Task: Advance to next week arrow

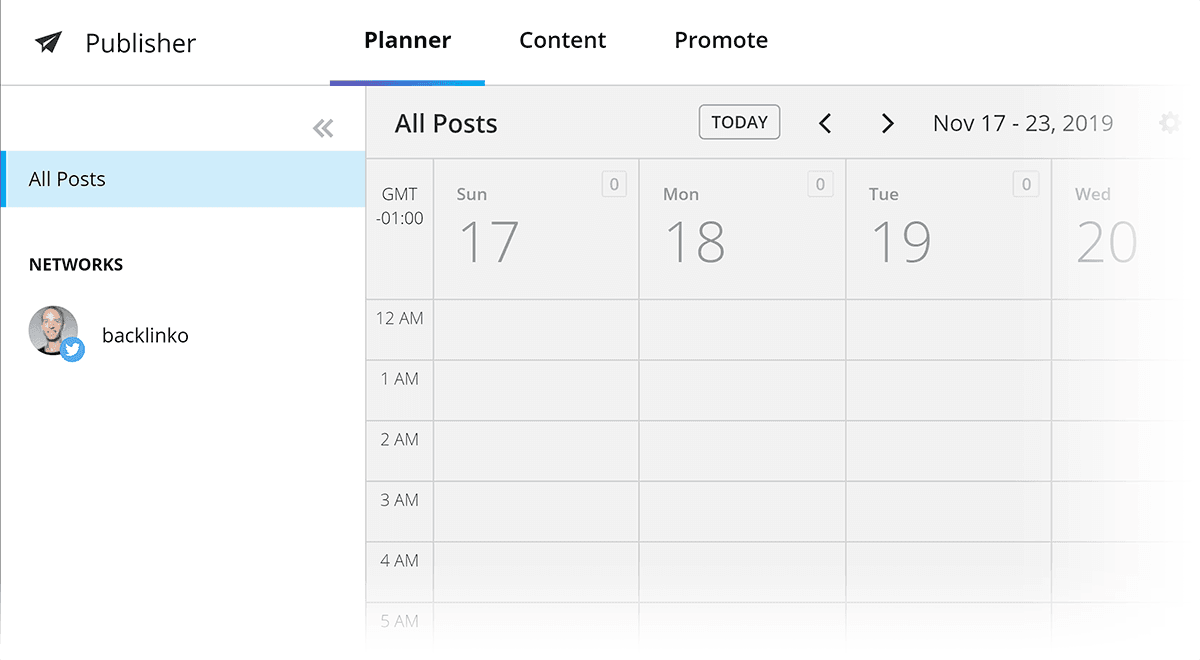Action: click(x=887, y=123)
